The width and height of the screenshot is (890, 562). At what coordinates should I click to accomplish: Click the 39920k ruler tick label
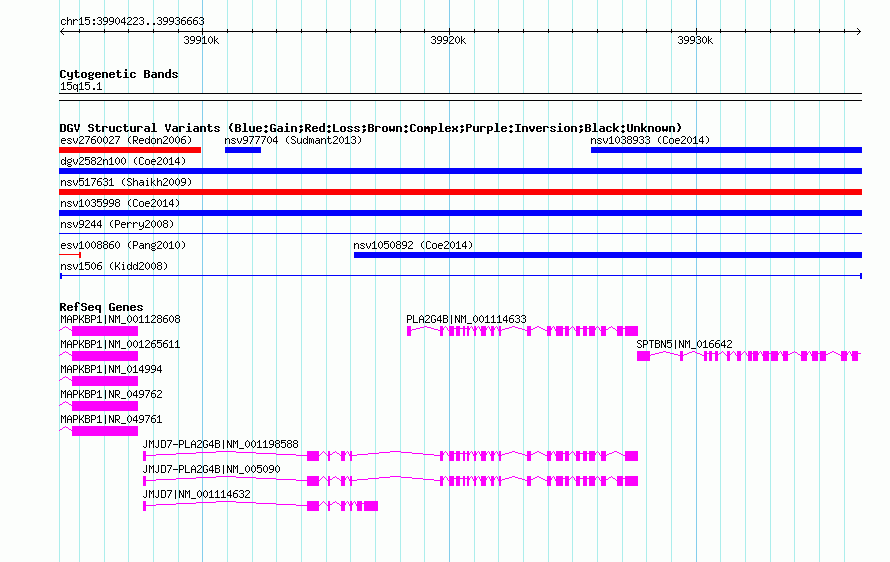(448, 40)
